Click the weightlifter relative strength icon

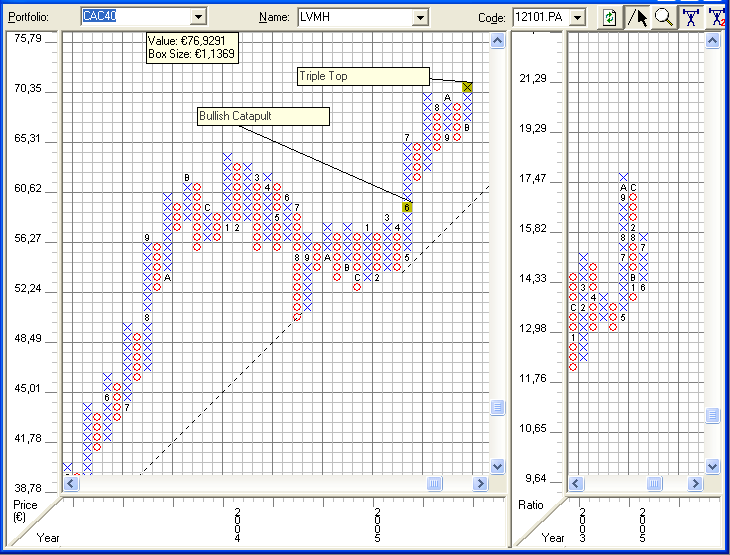pos(691,17)
